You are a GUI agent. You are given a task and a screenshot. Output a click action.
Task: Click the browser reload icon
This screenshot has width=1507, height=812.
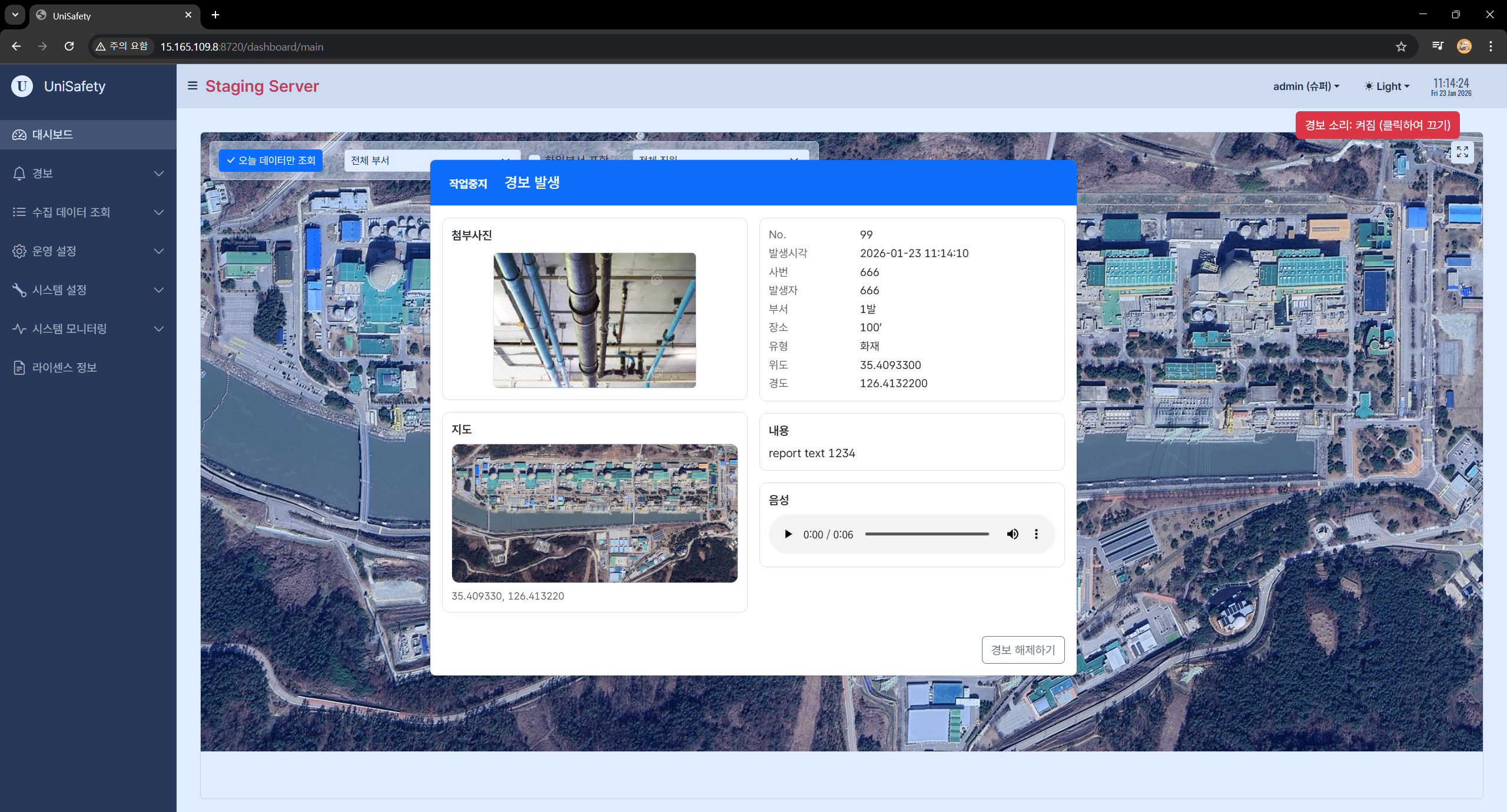(69, 46)
